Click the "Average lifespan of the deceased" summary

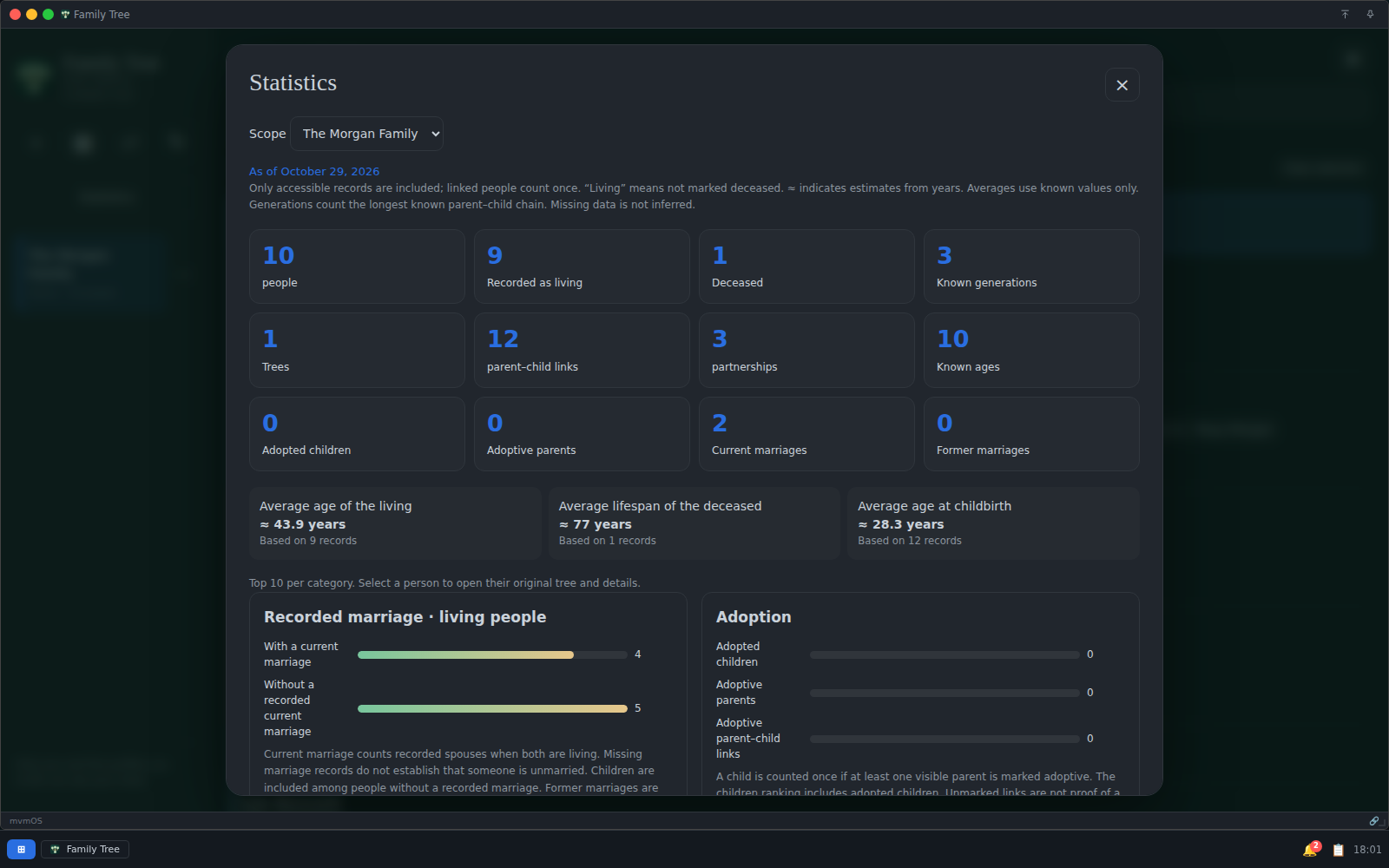[x=694, y=523]
